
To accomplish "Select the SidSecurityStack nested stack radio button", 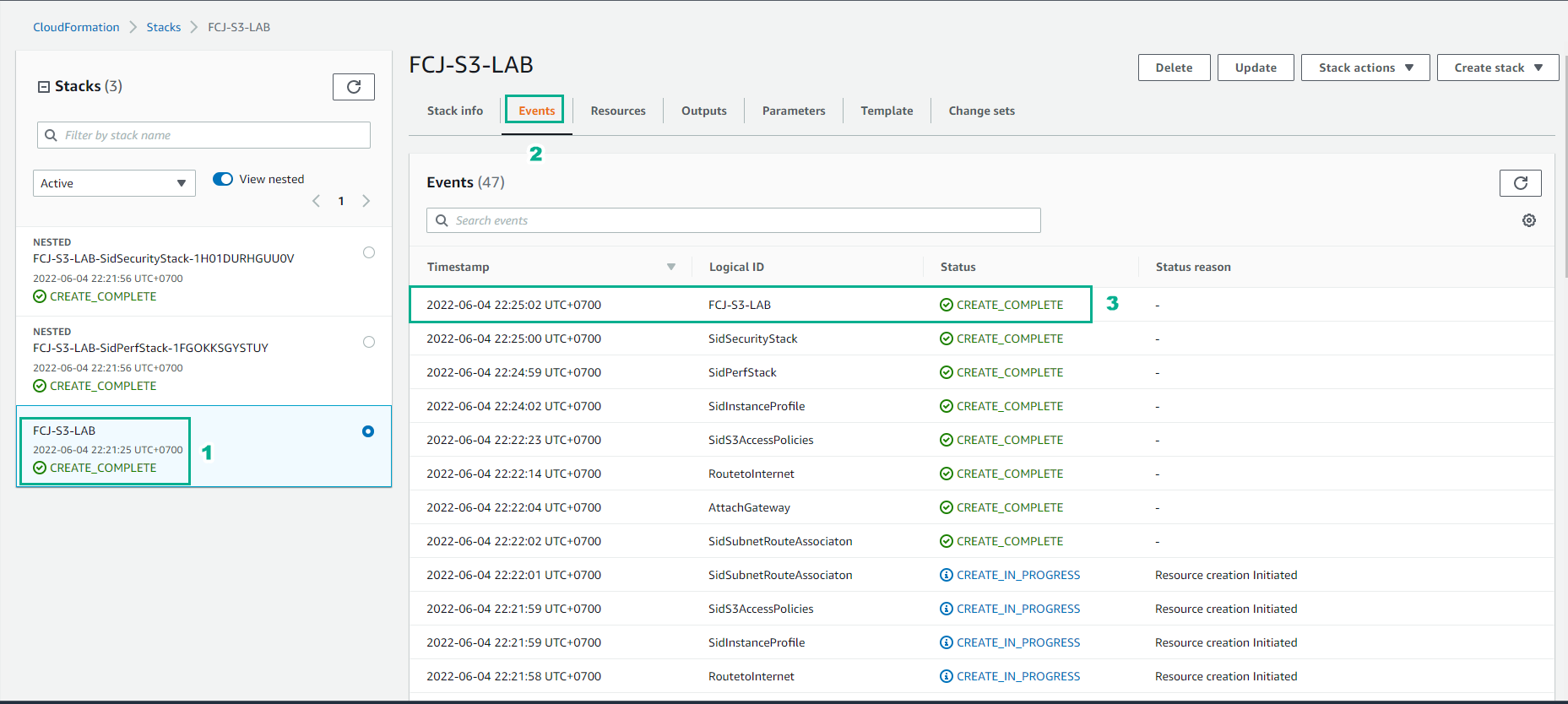I will tap(369, 252).
